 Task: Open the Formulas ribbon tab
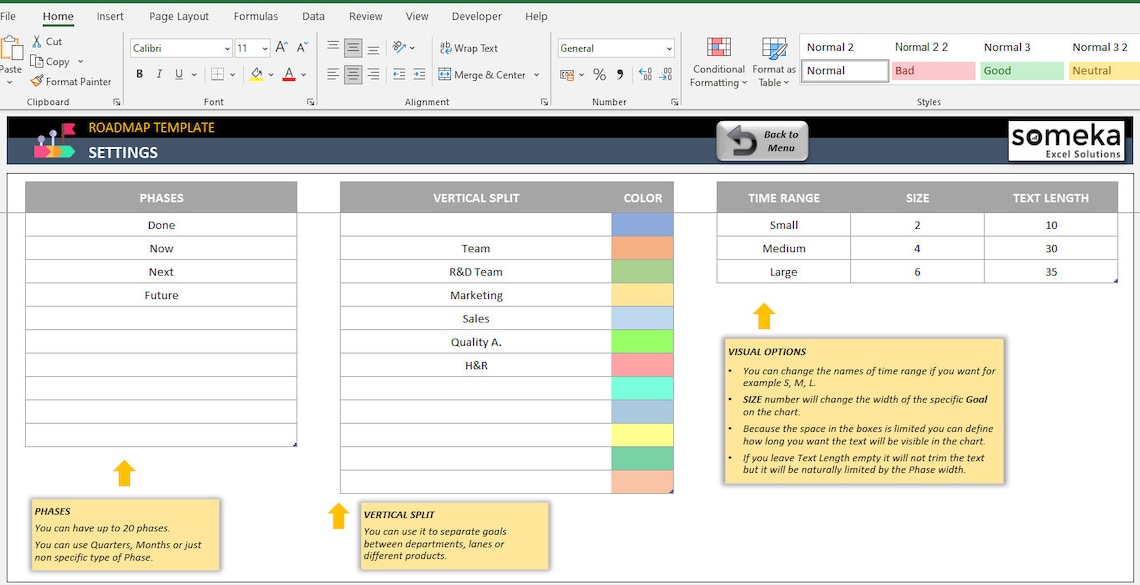click(x=255, y=16)
